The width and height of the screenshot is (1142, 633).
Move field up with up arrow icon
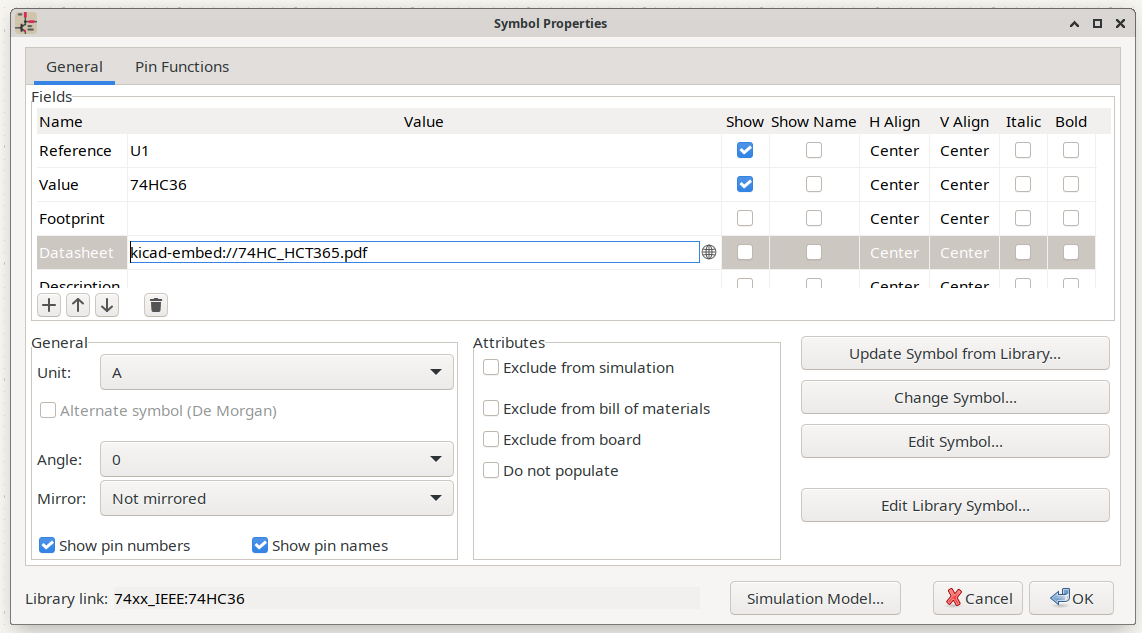tap(78, 305)
